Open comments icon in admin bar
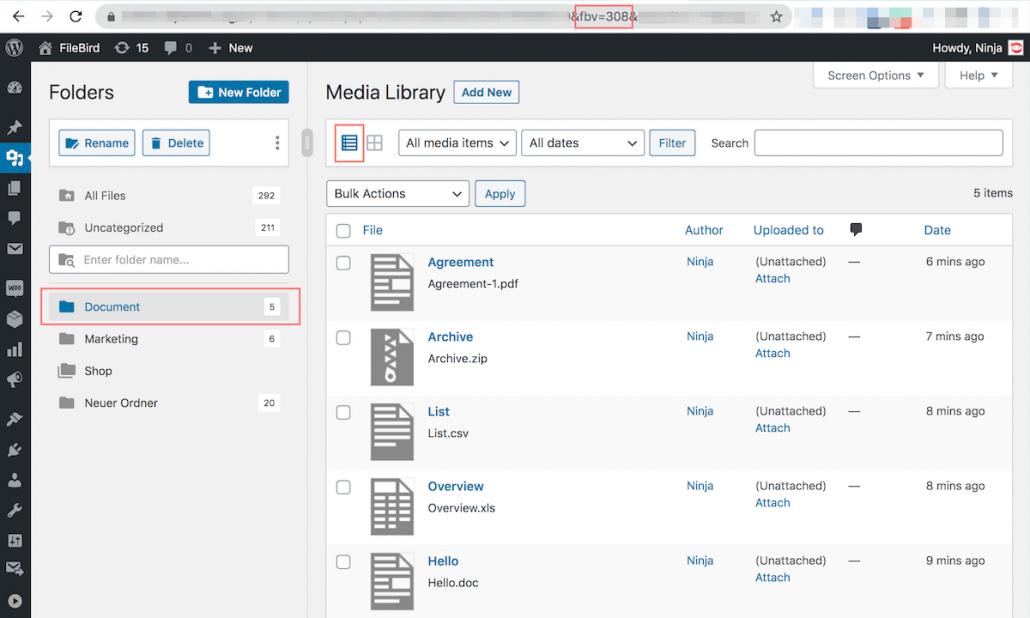 click(x=178, y=48)
